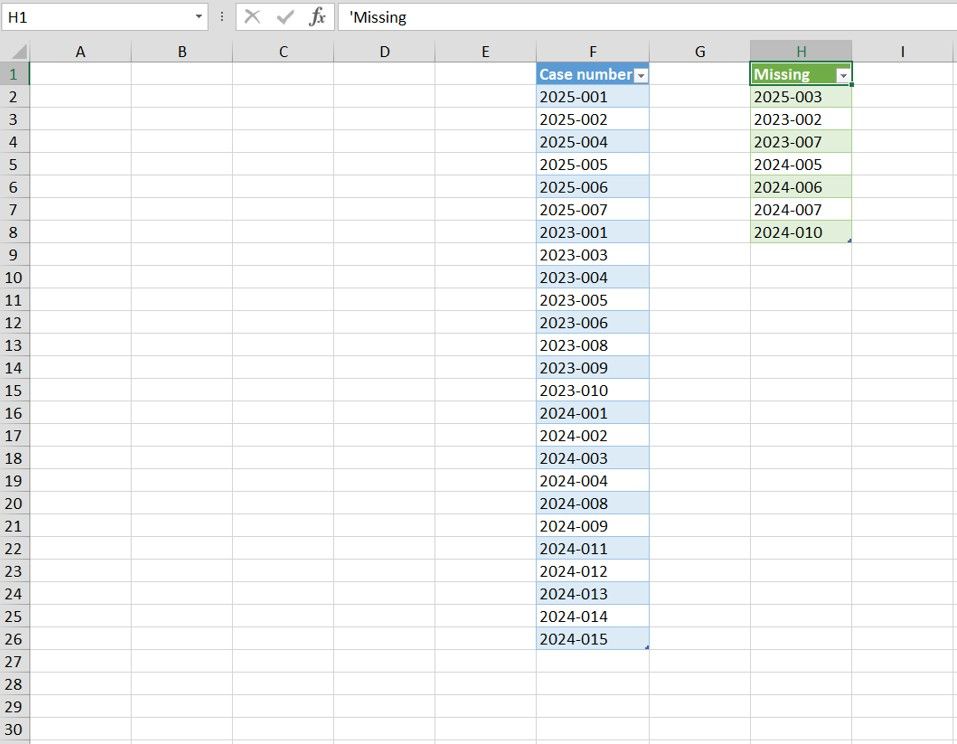Click cell containing 2024-001
Viewport: 957px width, 744px height.
tap(593, 413)
